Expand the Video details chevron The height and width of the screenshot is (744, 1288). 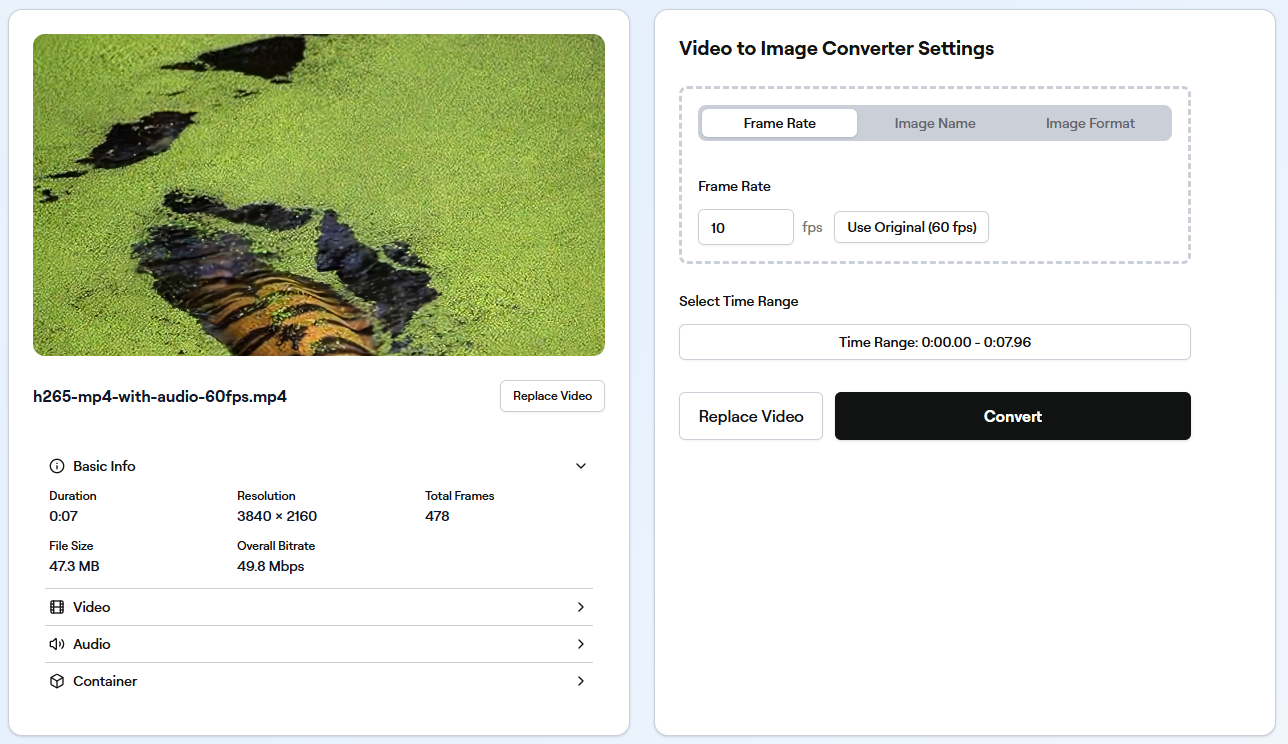coord(580,607)
